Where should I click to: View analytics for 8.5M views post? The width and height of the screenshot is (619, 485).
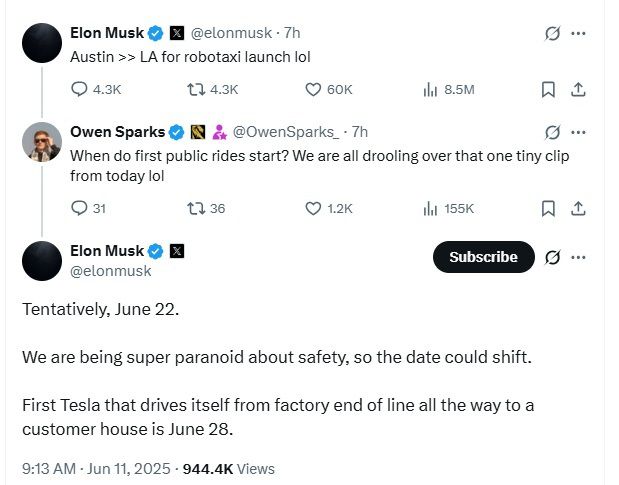pyautogui.click(x=431, y=89)
